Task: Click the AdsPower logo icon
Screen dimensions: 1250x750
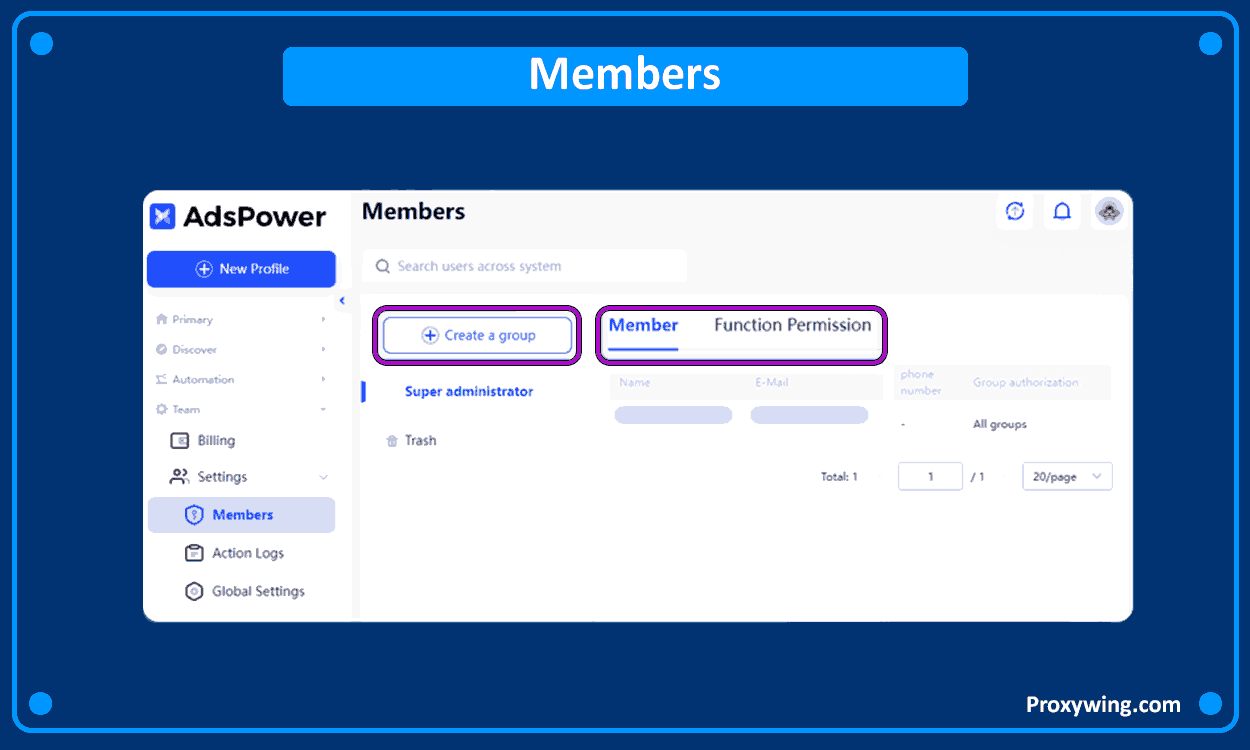Action: (x=163, y=217)
